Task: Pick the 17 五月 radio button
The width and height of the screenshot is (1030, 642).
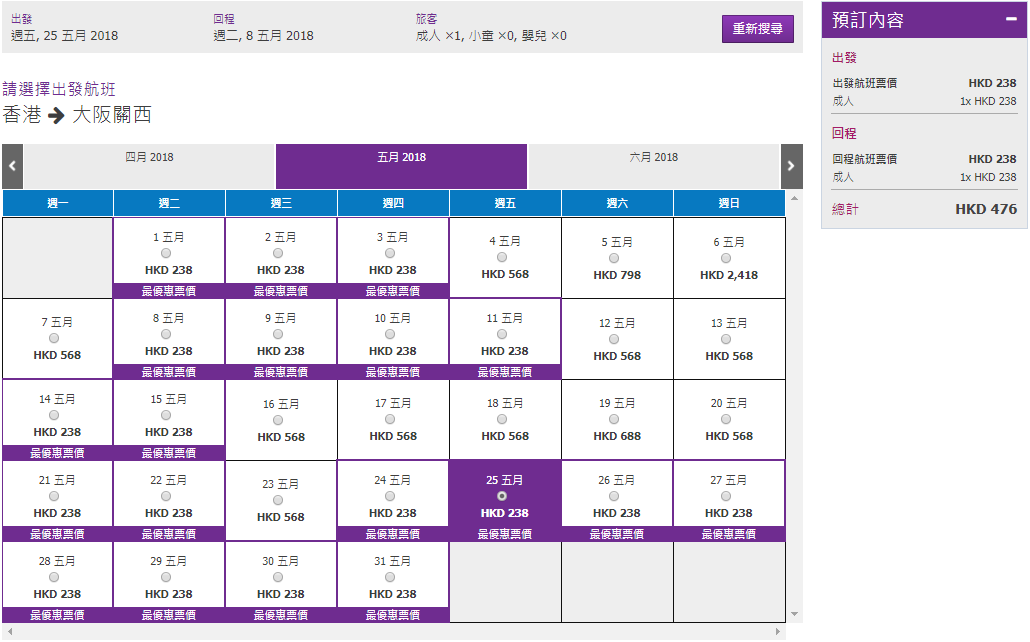Action: [x=390, y=419]
